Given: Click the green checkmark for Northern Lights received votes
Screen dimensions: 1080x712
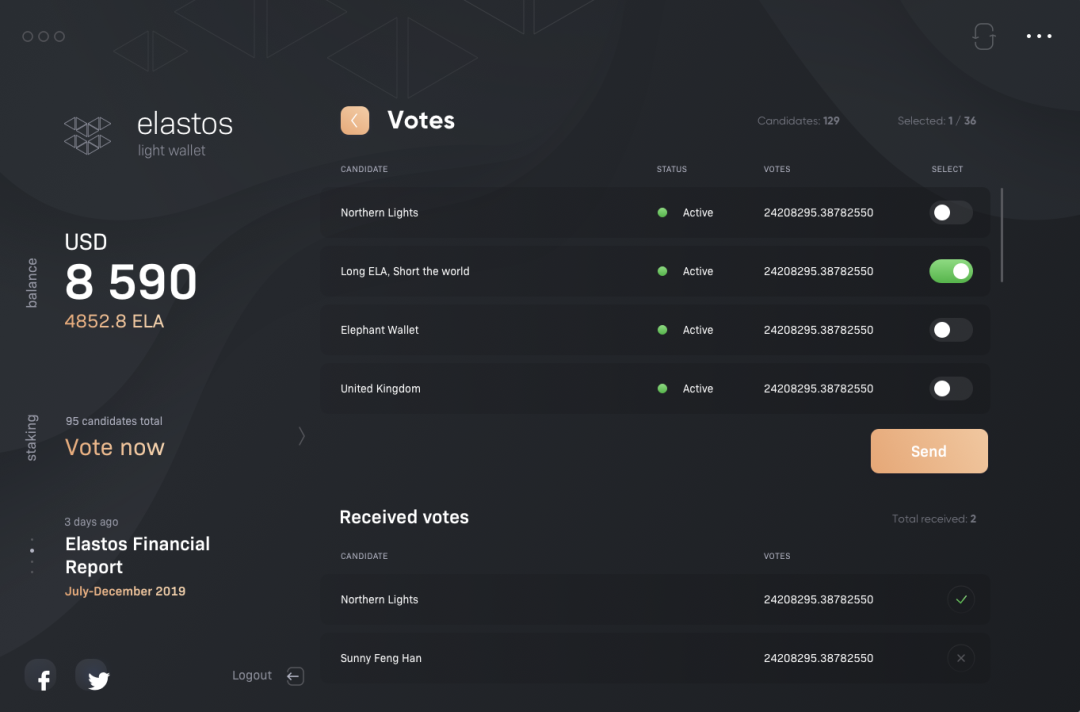Looking at the screenshot, I should 961,599.
